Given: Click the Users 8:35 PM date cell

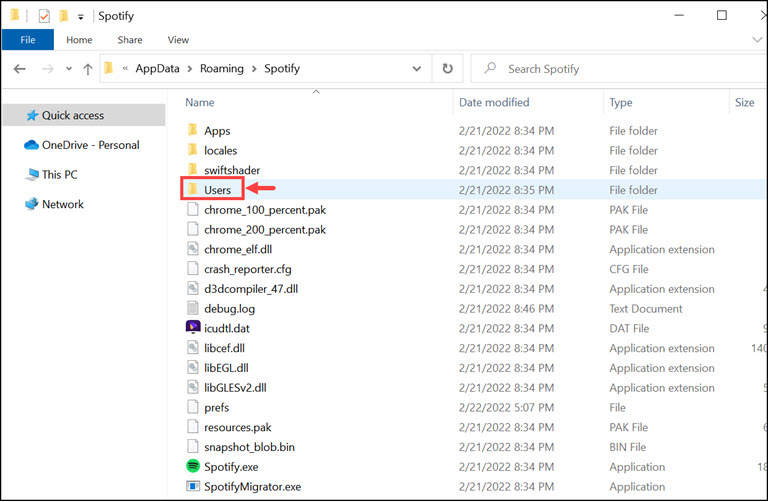Looking at the screenshot, I should [x=506, y=190].
